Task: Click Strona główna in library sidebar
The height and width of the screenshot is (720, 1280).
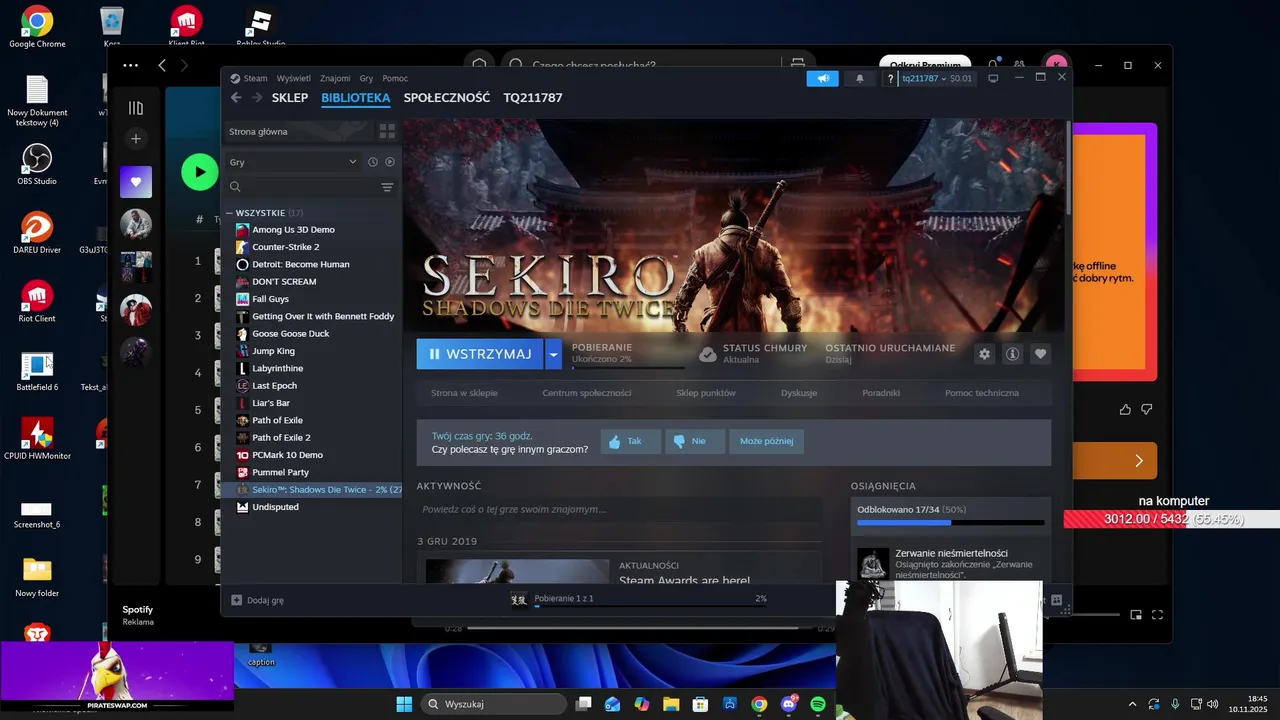Action: tap(297, 131)
